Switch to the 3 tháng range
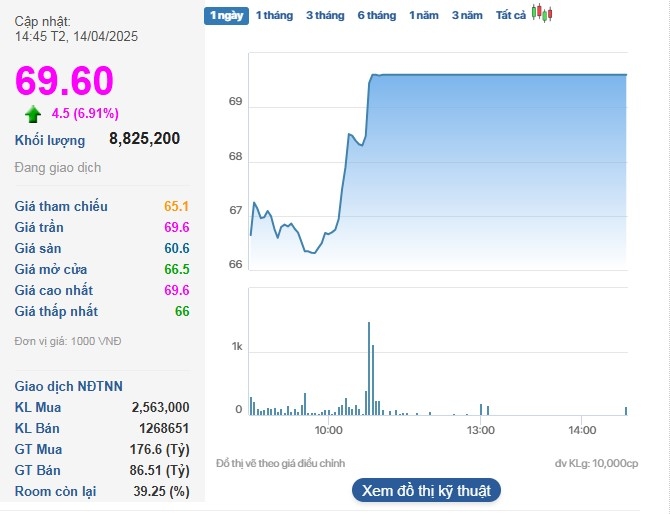The image size is (670, 514). point(325,15)
